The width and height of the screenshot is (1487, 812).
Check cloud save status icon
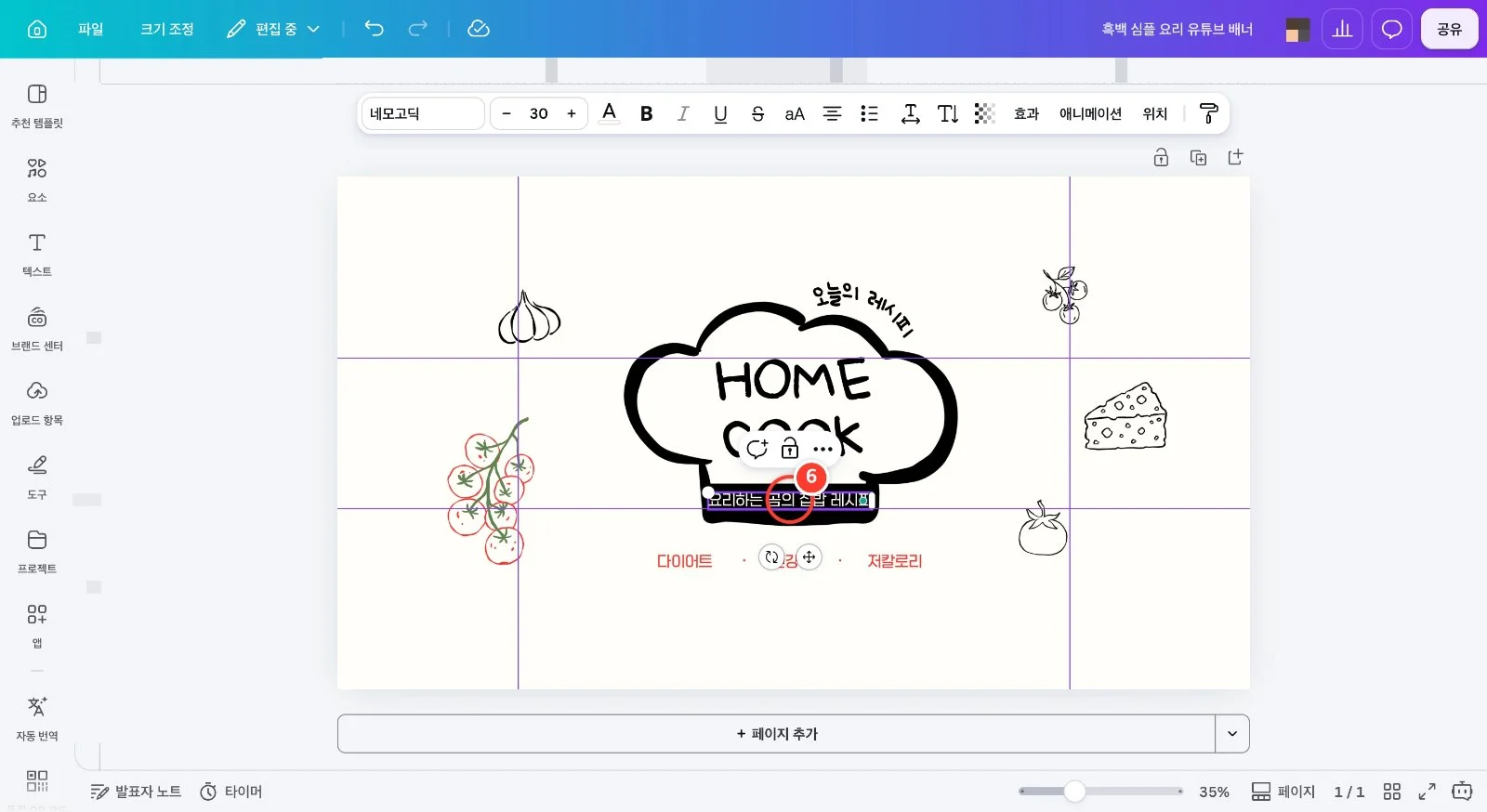pyautogui.click(x=479, y=29)
